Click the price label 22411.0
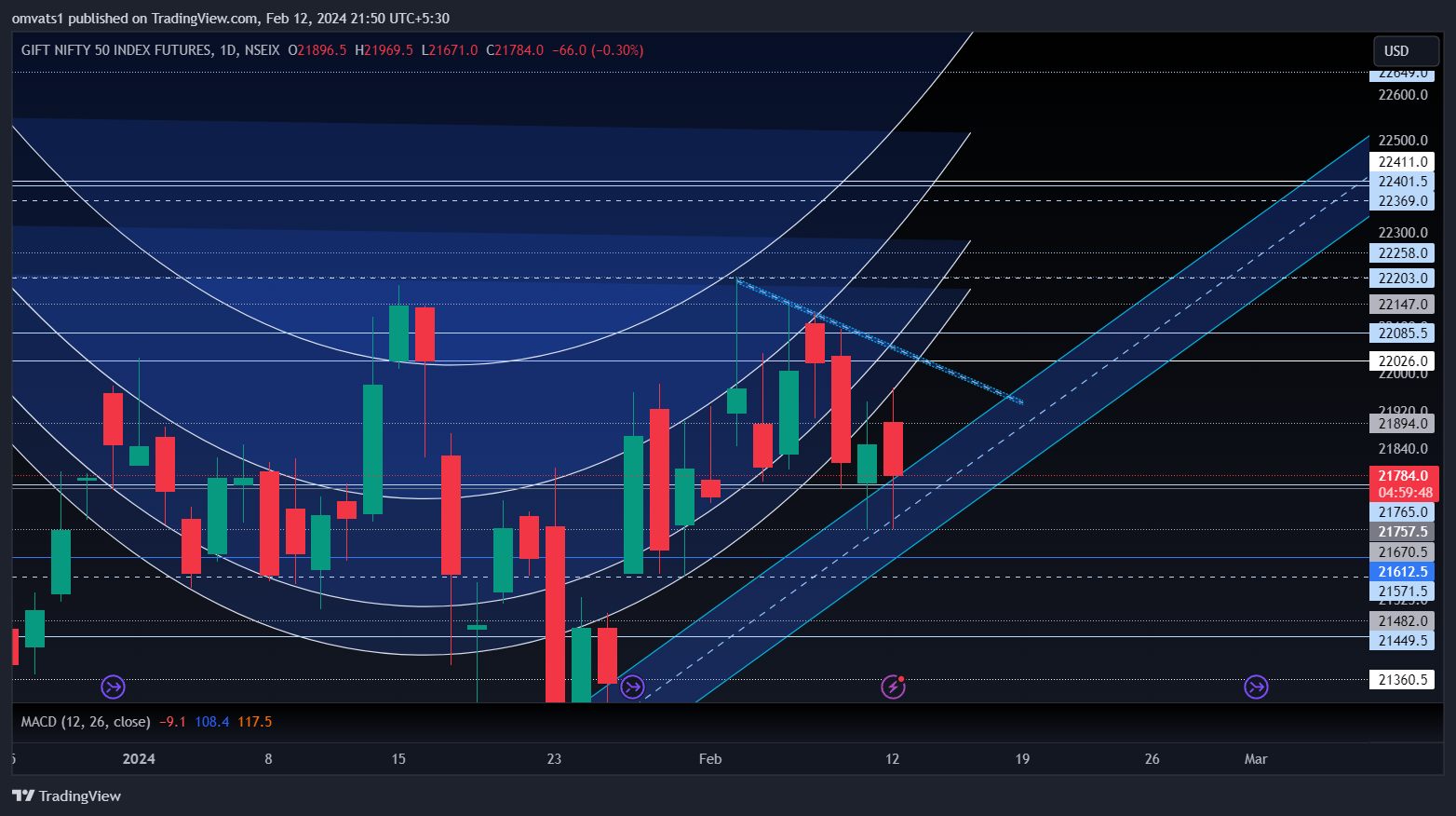Image resolution: width=1456 pixels, height=816 pixels. (1402, 162)
